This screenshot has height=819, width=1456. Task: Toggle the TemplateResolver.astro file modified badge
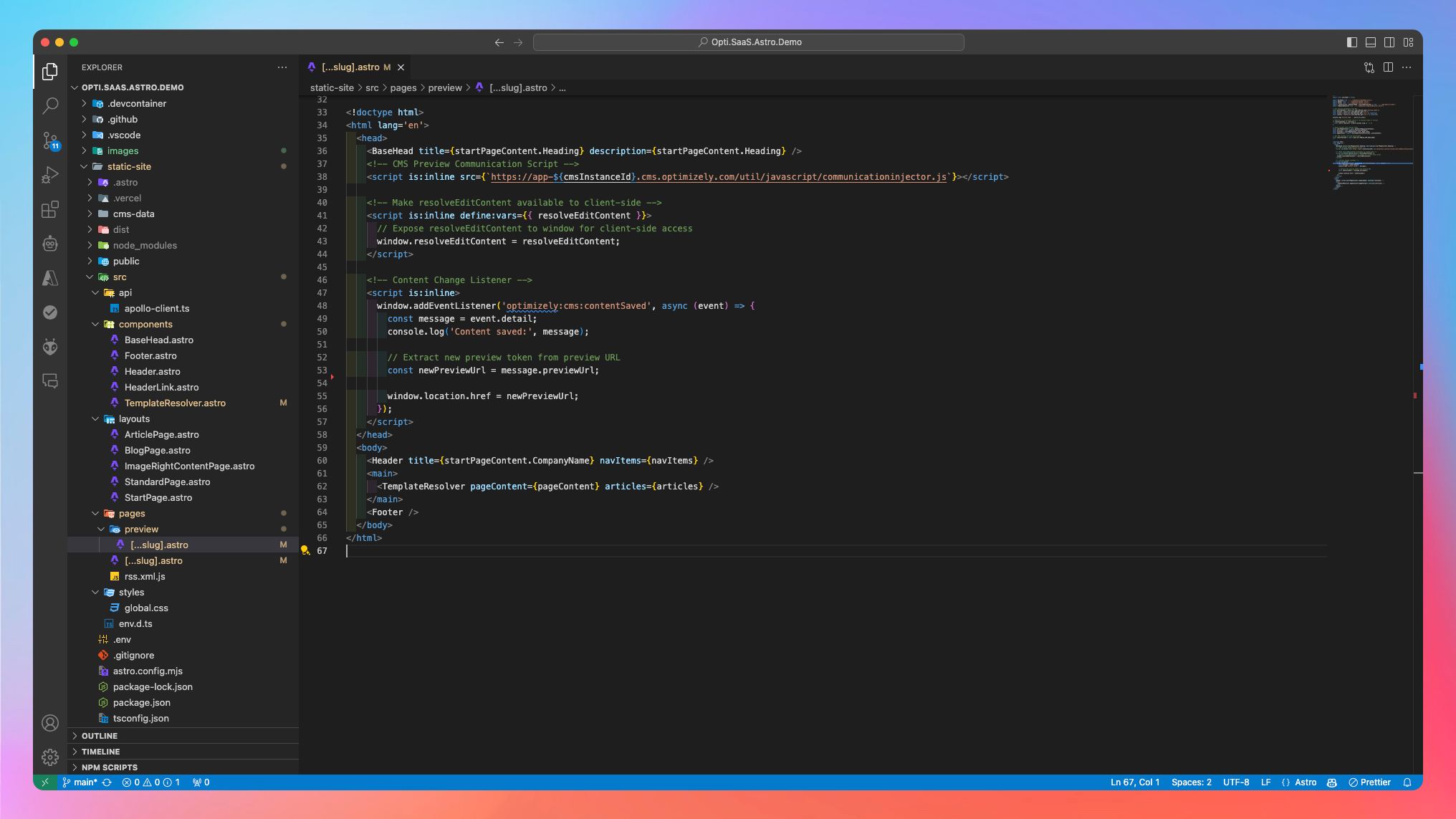tap(283, 402)
